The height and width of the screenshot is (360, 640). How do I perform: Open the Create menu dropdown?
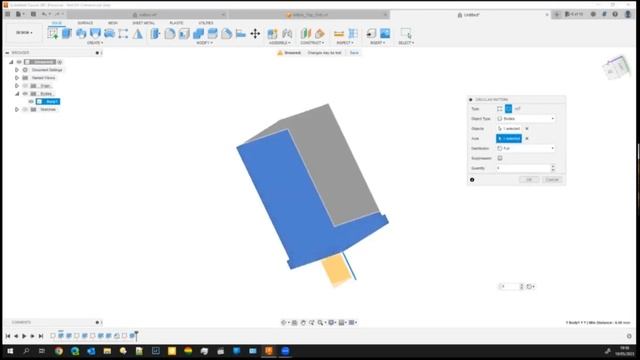(x=95, y=43)
